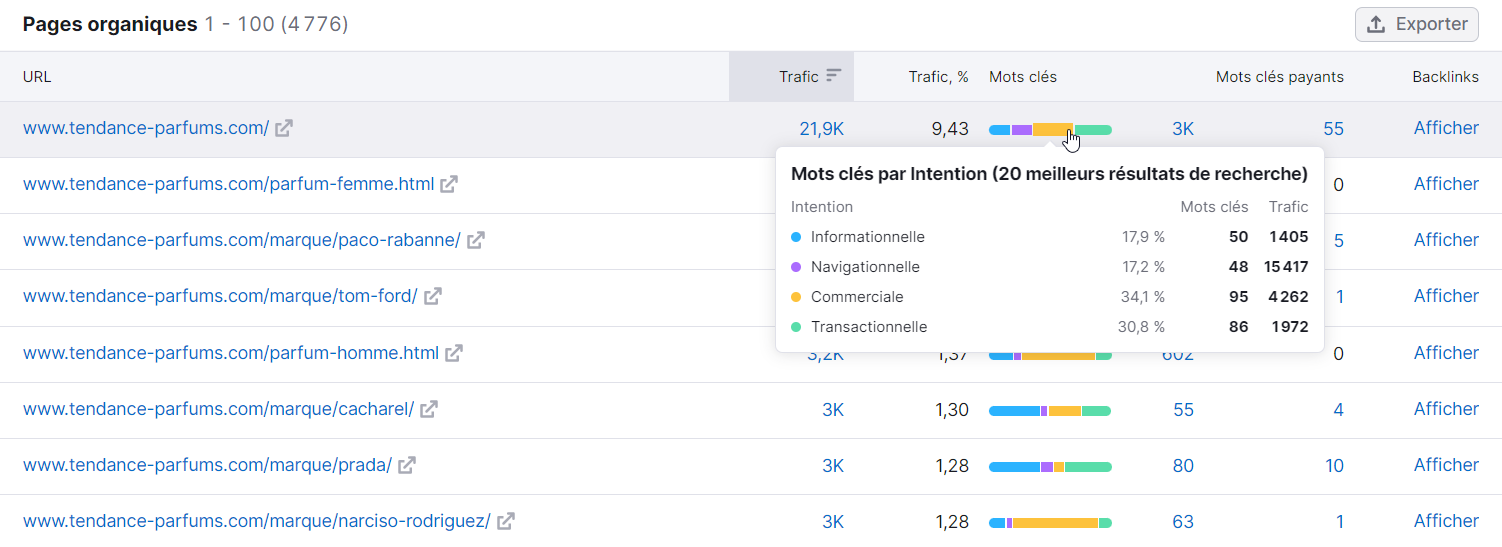The width and height of the screenshot is (1502, 547).
Task: Click the Mots clés column header
Action: point(1023,76)
